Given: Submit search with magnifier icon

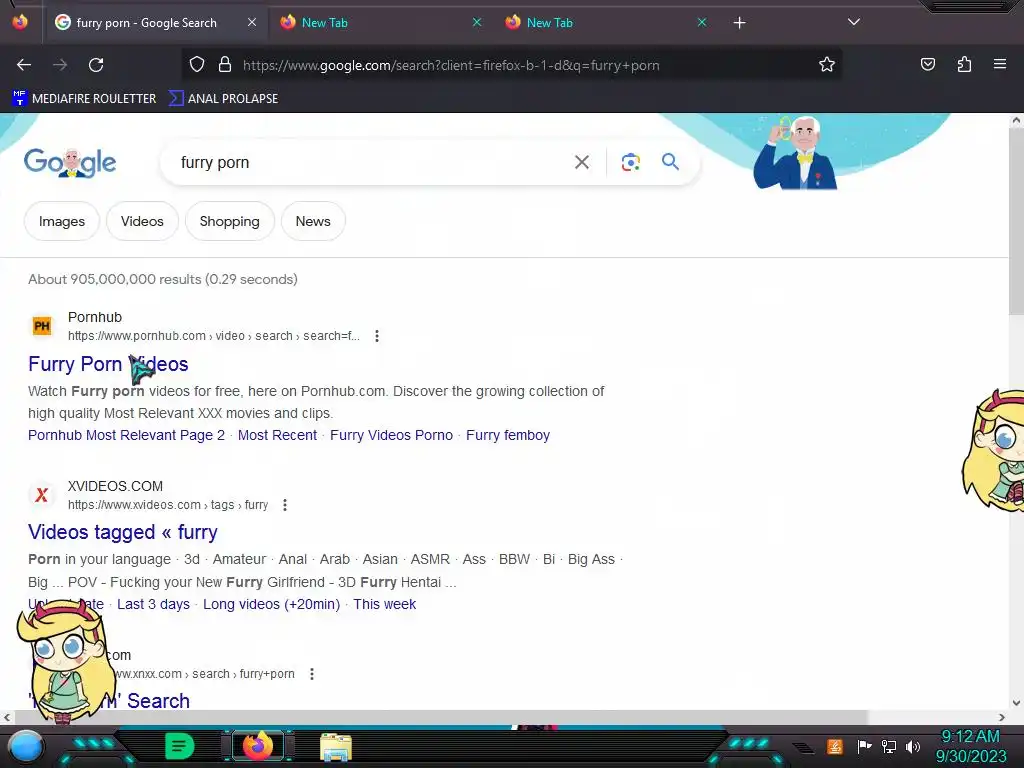Looking at the screenshot, I should click(671, 162).
